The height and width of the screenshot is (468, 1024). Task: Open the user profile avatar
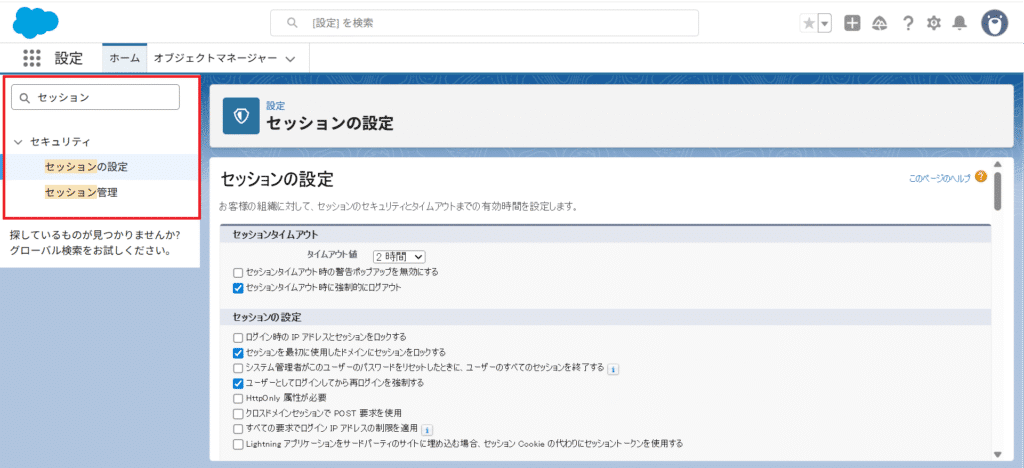(x=994, y=23)
